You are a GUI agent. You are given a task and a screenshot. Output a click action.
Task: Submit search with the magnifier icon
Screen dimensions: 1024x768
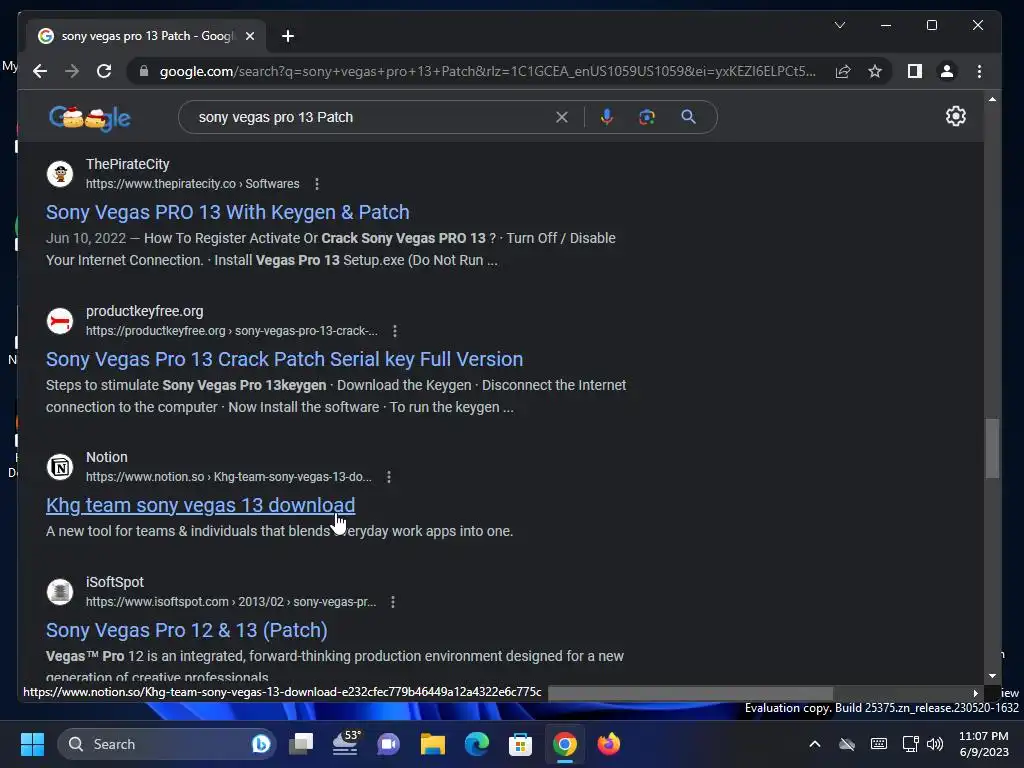(x=688, y=117)
